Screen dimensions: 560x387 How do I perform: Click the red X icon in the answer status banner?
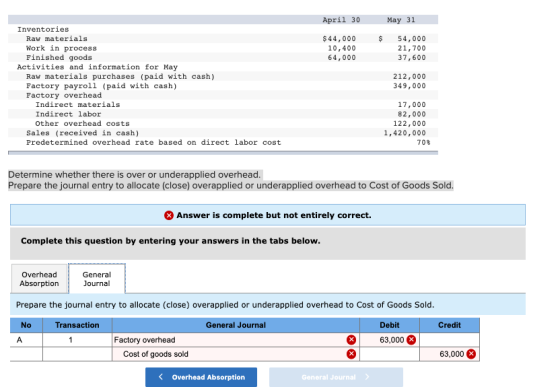point(169,215)
